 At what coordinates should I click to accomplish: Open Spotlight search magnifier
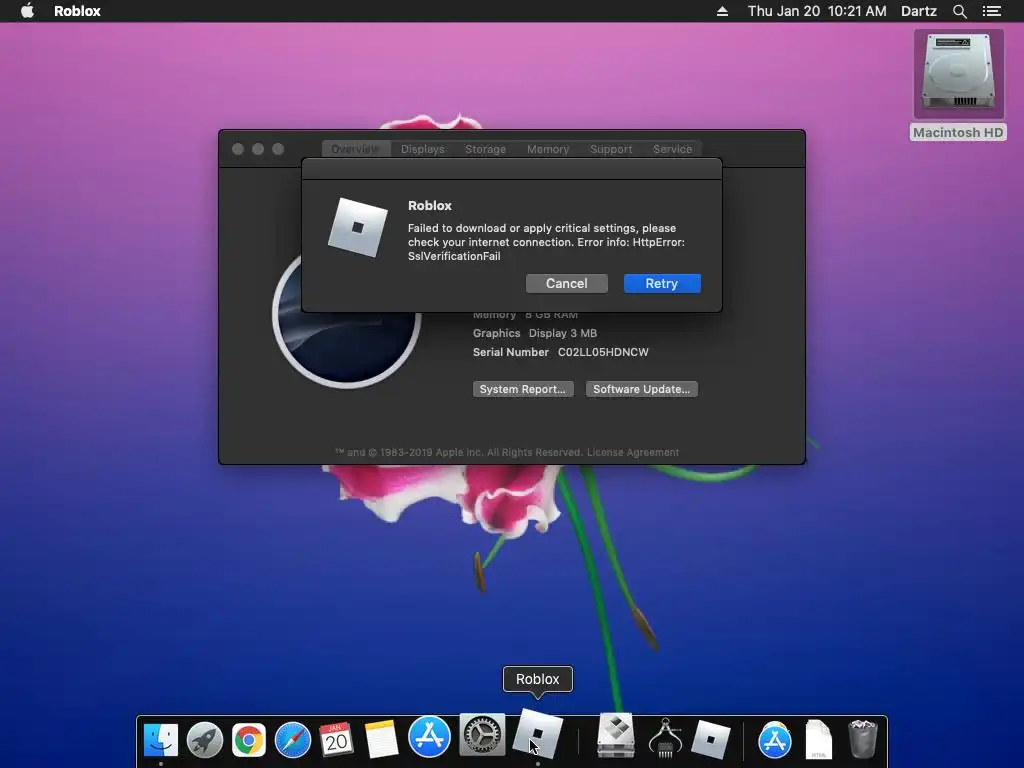pos(959,11)
